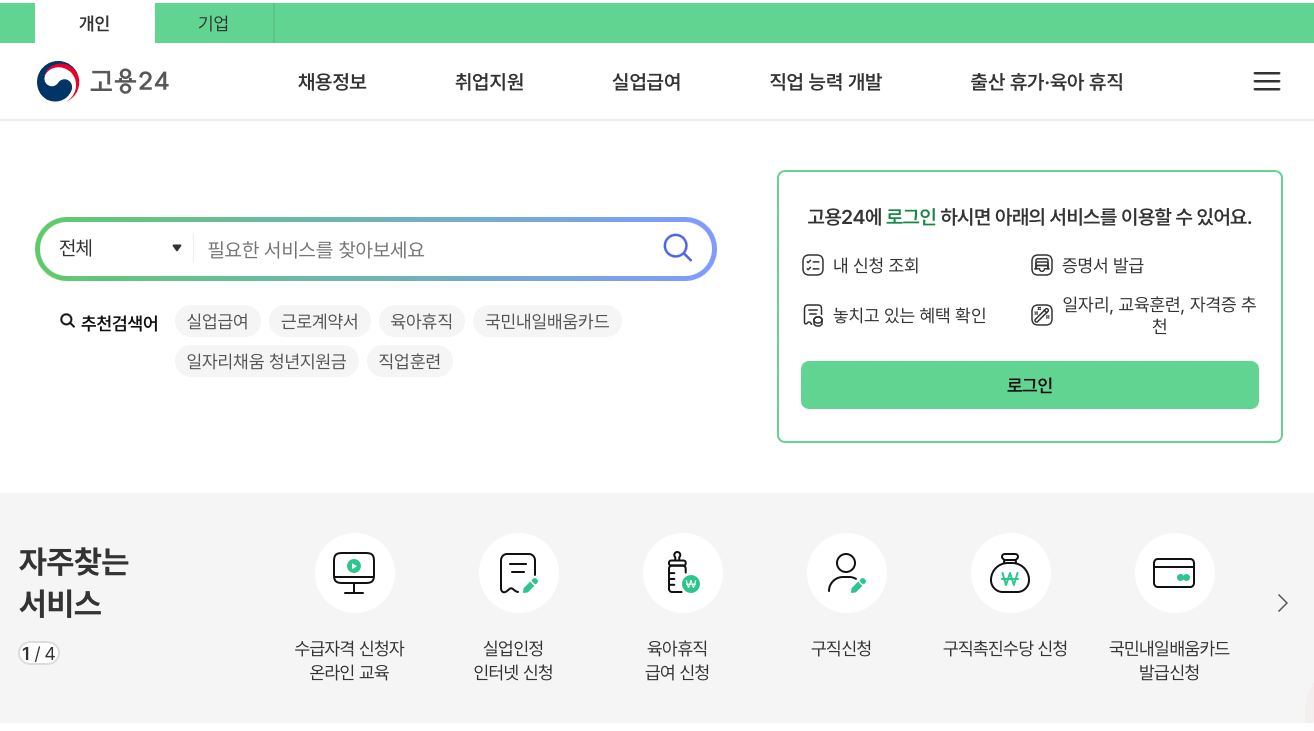Viewport: 1314px width, 731px height.
Task: Click the login prompt sentence text
Action: 1030,217
